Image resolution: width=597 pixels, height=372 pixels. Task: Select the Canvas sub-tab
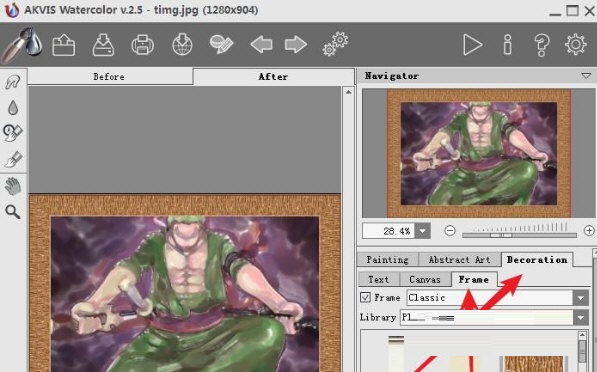425,279
